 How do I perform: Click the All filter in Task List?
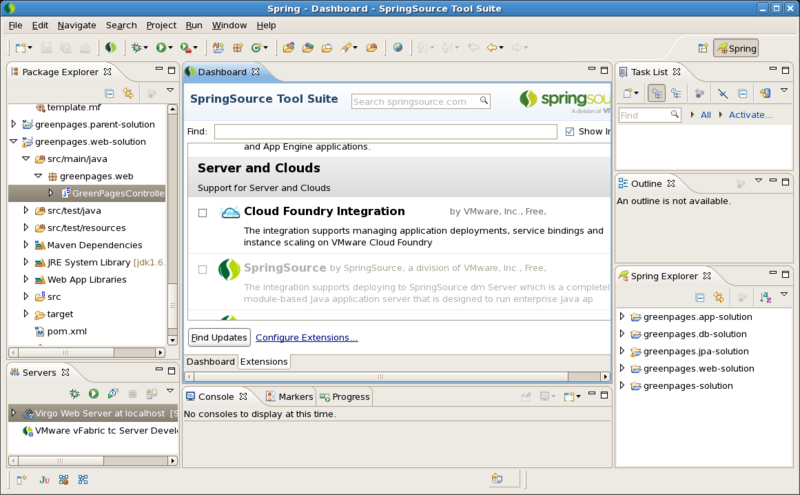(706, 115)
